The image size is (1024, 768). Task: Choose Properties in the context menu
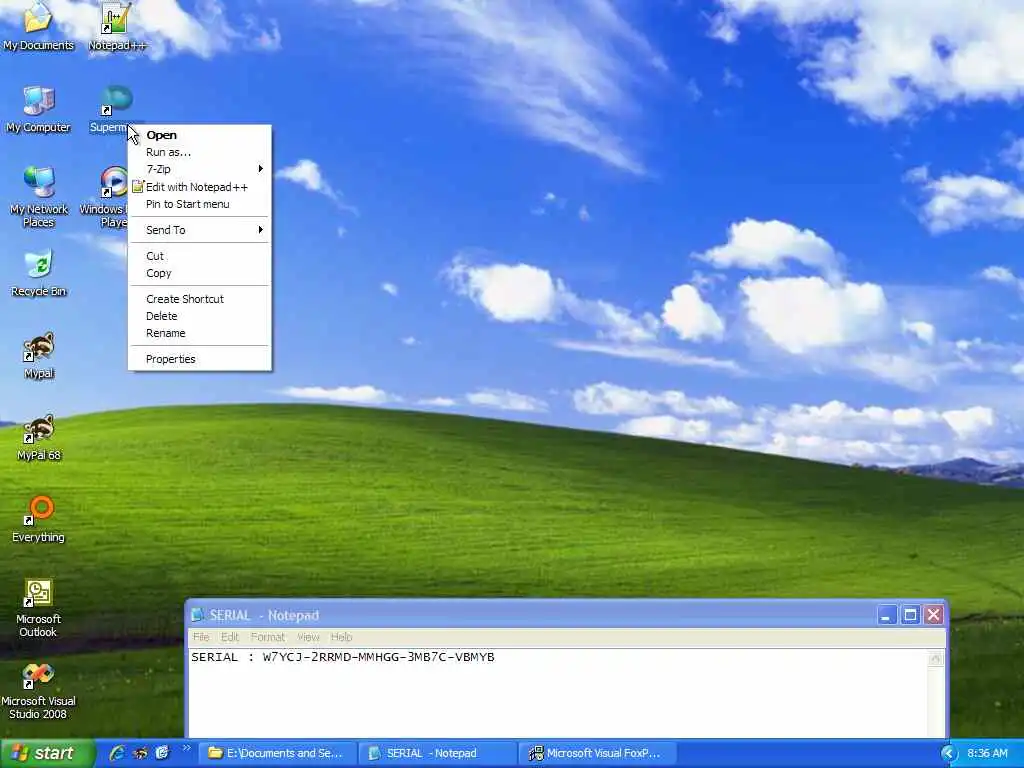[x=199, y=359]
